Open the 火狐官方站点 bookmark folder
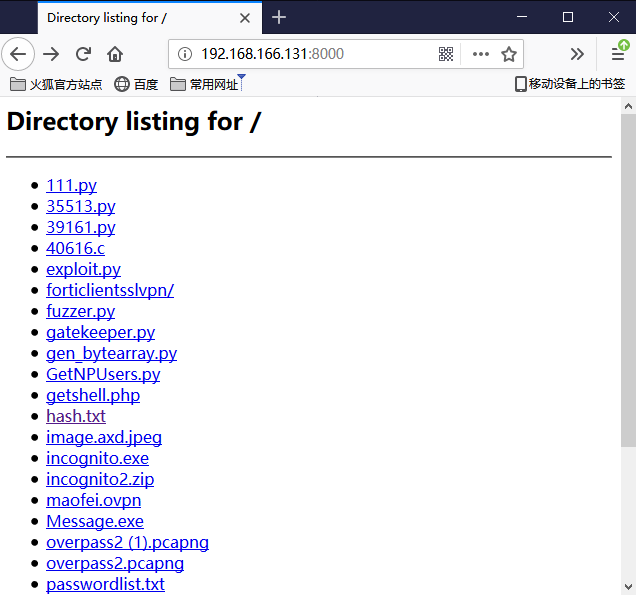The height and width of the screenshot is (595, 636). [x=56, y=84]
